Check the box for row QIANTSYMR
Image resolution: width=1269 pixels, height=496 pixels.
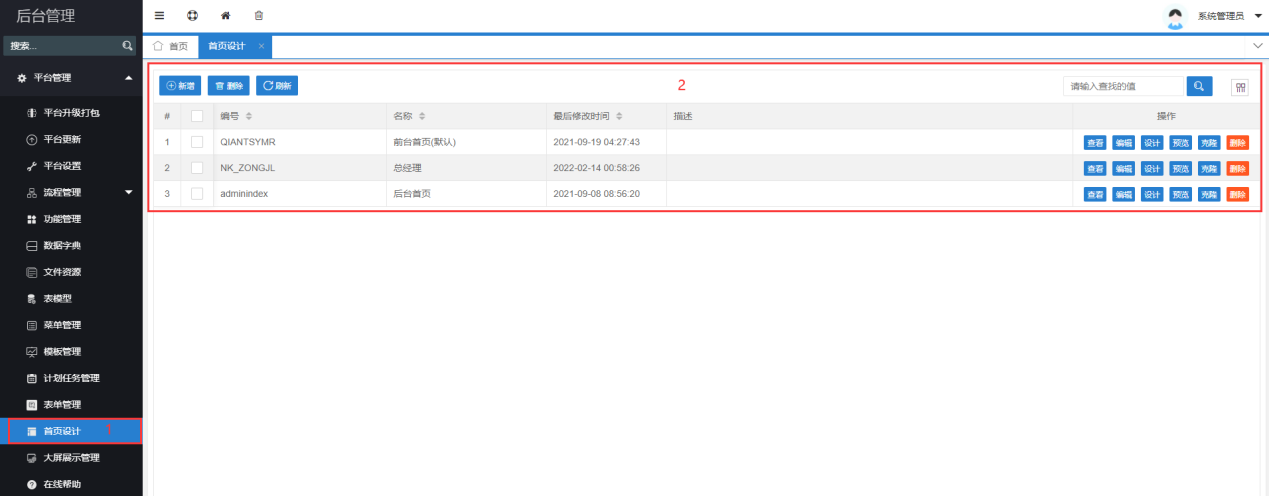click(197, 142)
